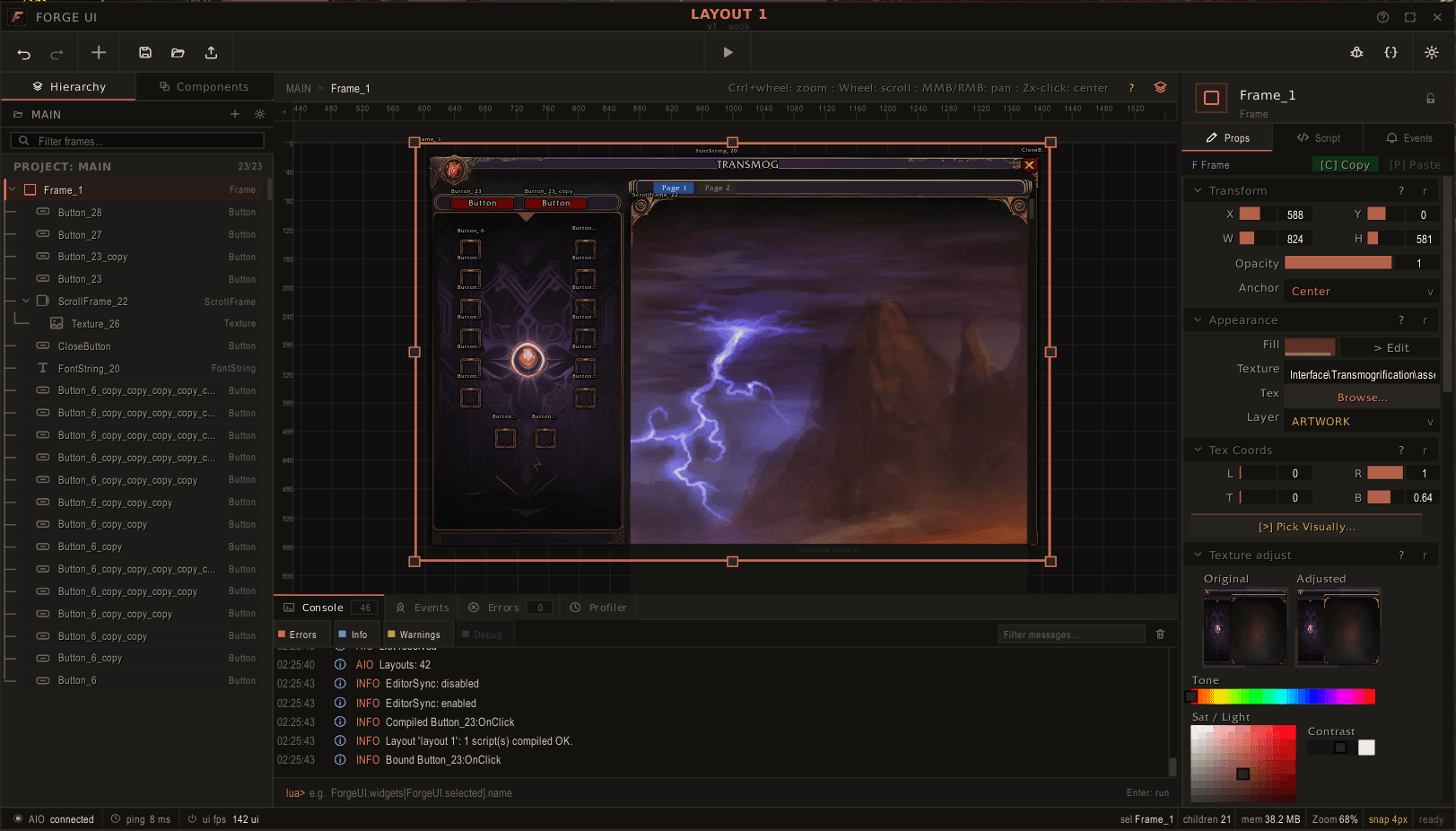
Task: Click the Tex Coords help question mark
Action: click(1401, 450)
